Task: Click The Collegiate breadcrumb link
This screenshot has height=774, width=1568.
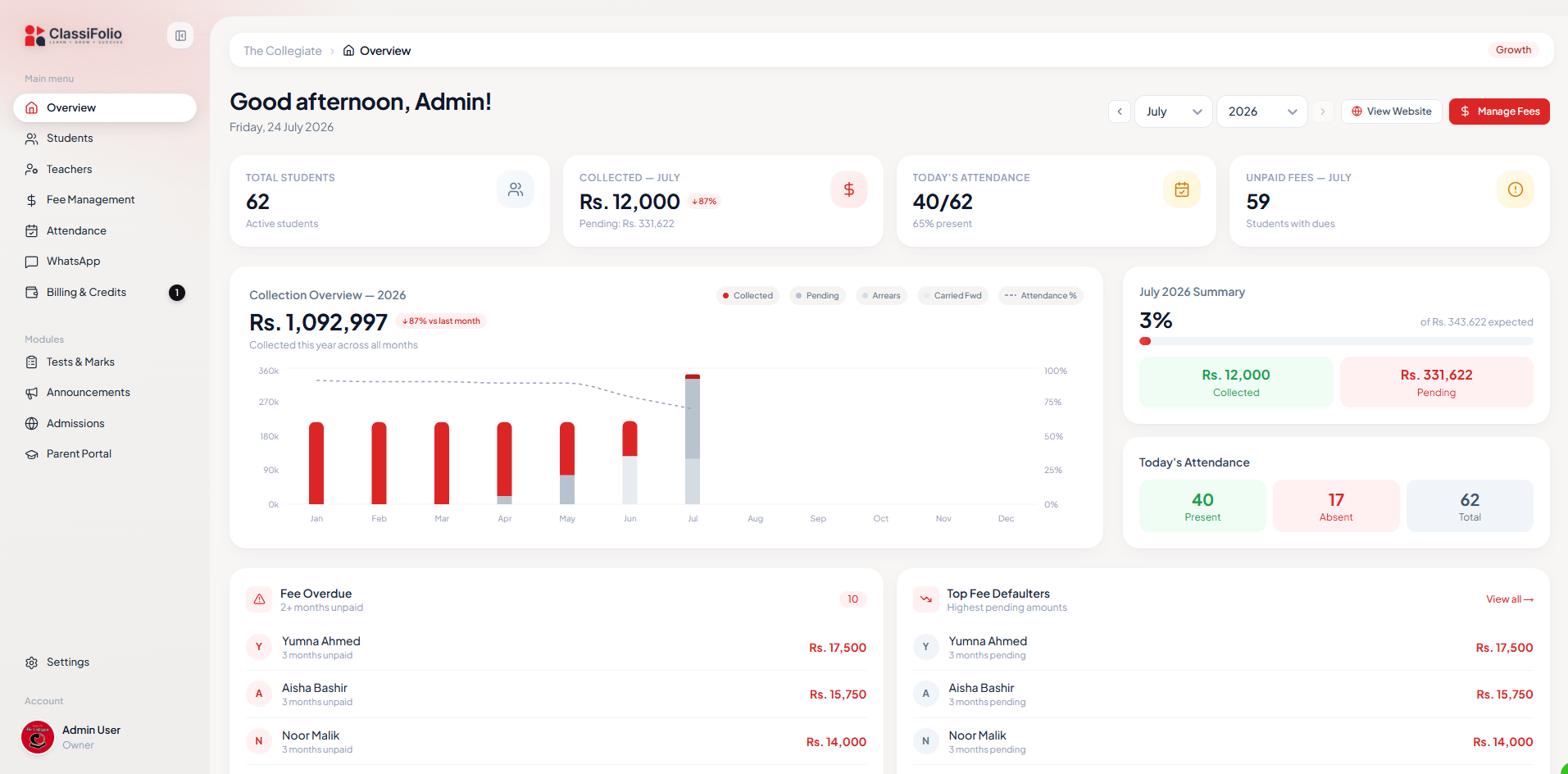Action: point(283,51)
